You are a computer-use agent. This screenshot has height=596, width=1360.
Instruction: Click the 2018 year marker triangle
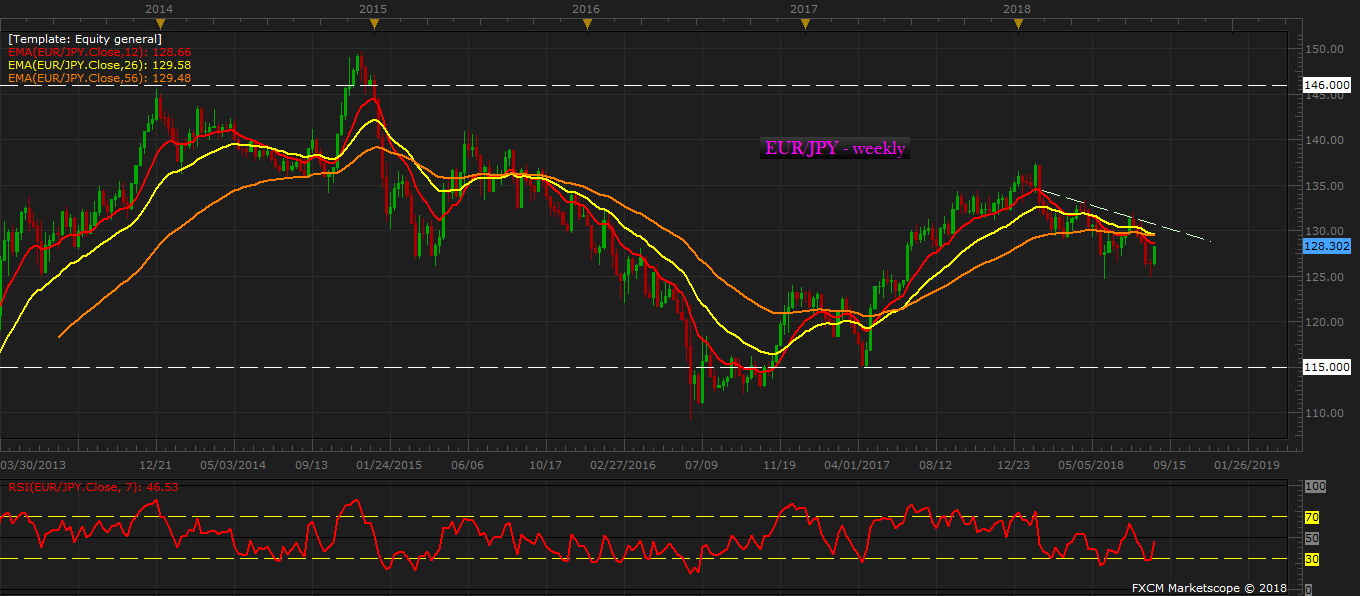1017,23
